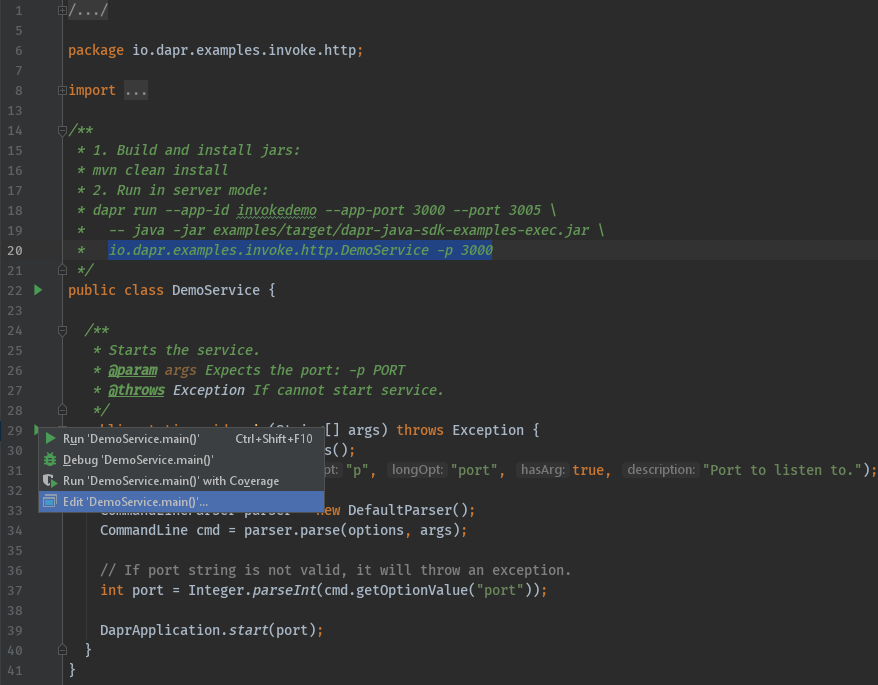Click line number 20 in the gutter

tap(14, 250)
